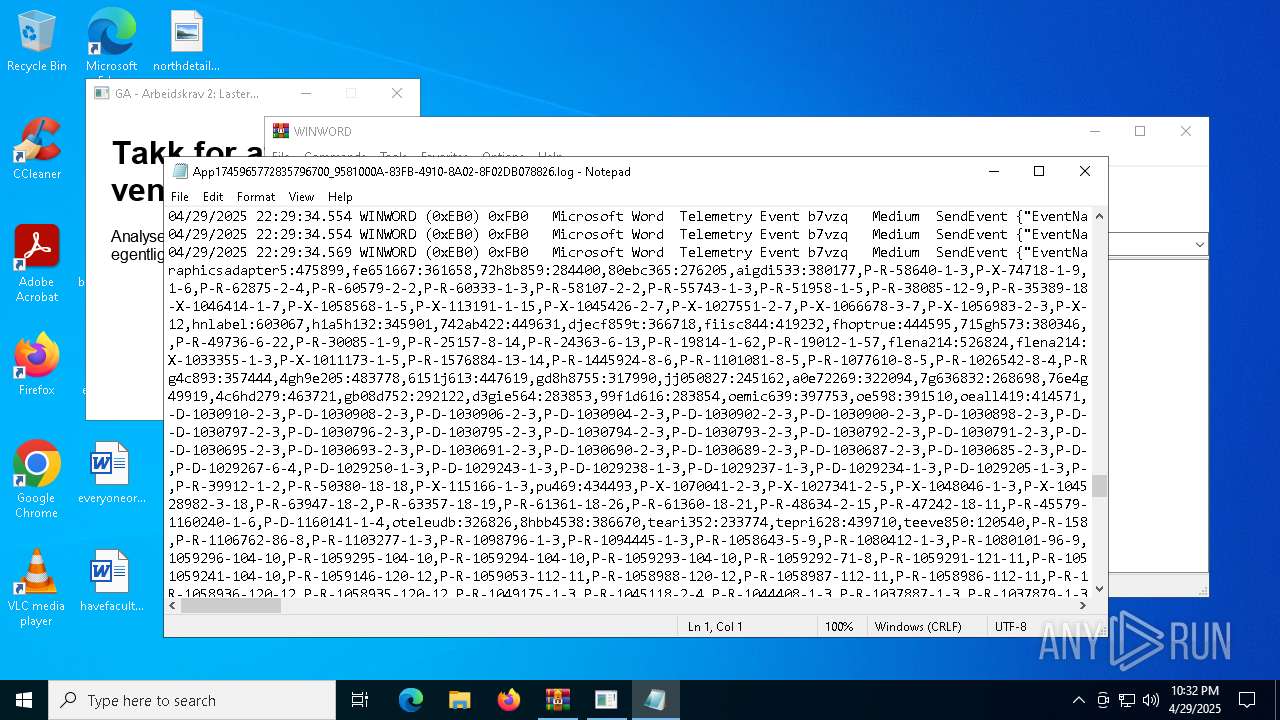Click Notepad's scroll up arrow
The width and height of the screenshot is (1280, 720).
point(1099,216)
